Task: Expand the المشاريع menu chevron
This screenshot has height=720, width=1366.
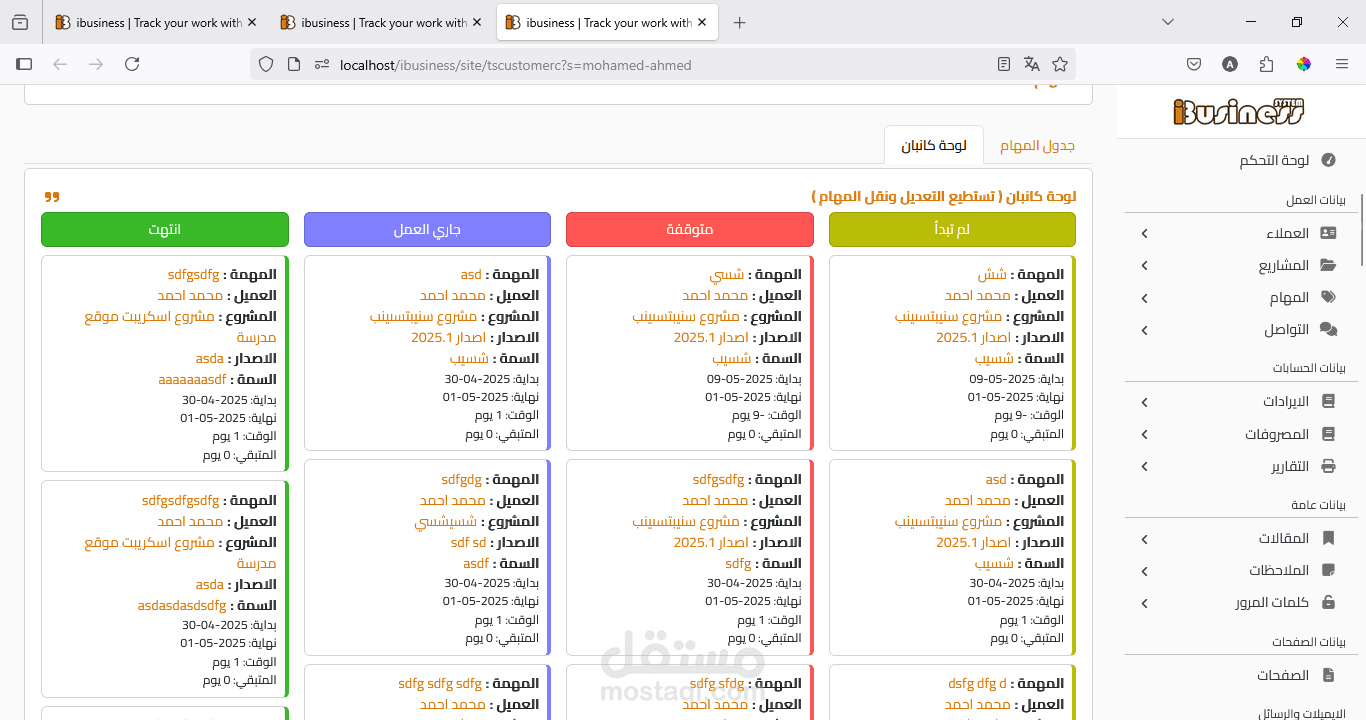Action: (x=1145, y=265)
